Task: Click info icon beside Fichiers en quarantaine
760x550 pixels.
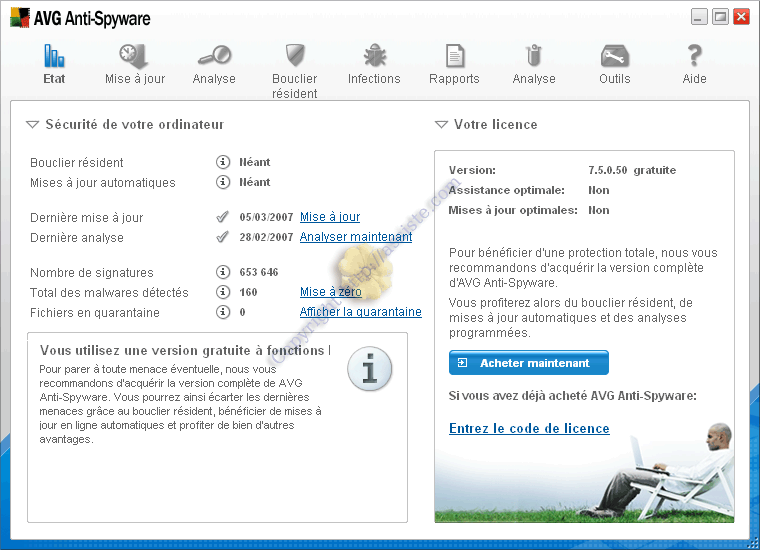Action: 222,312
